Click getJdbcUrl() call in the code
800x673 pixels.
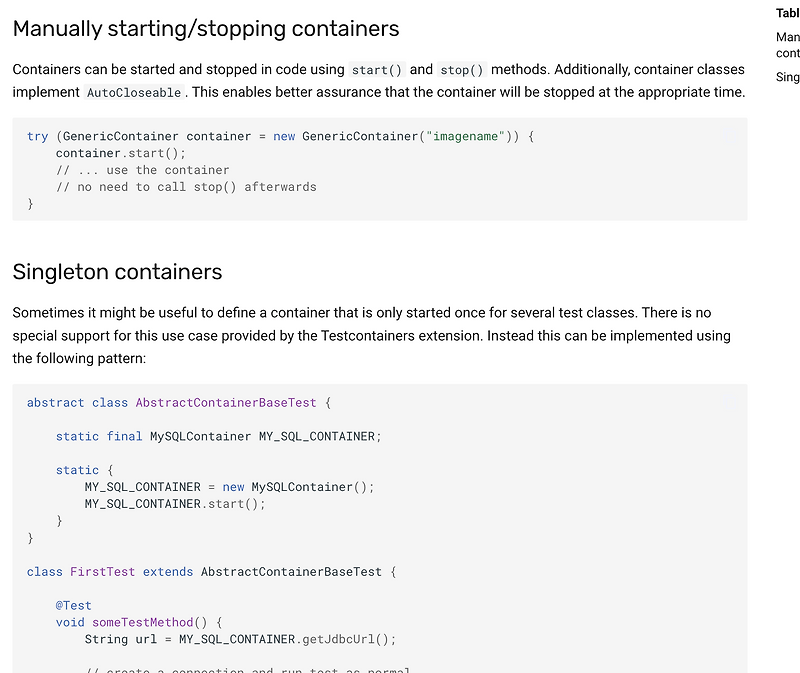pyautogui.click(x=350, y=639)
